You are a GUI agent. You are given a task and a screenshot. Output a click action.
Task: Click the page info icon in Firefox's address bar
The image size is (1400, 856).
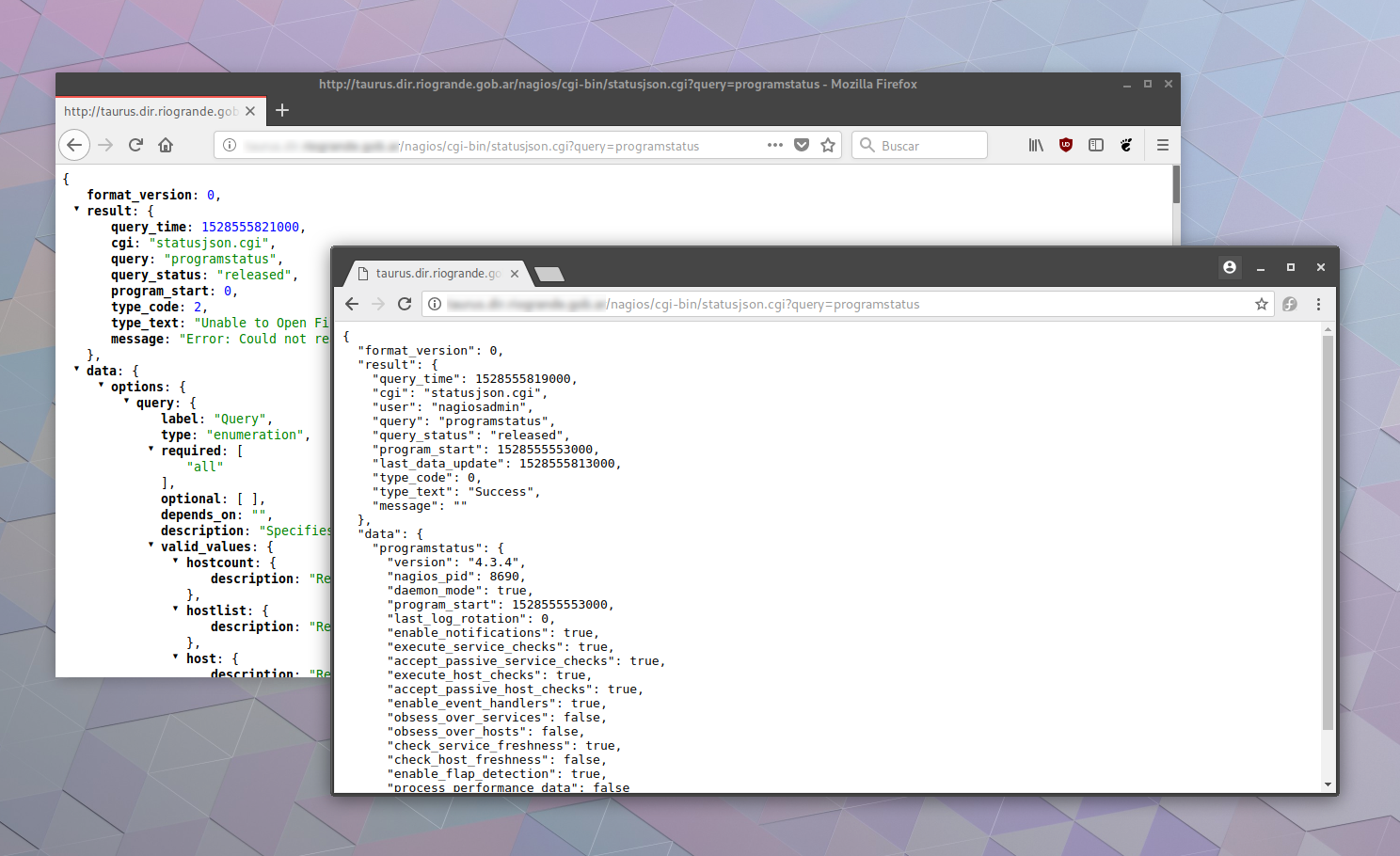tap(229, 145)
